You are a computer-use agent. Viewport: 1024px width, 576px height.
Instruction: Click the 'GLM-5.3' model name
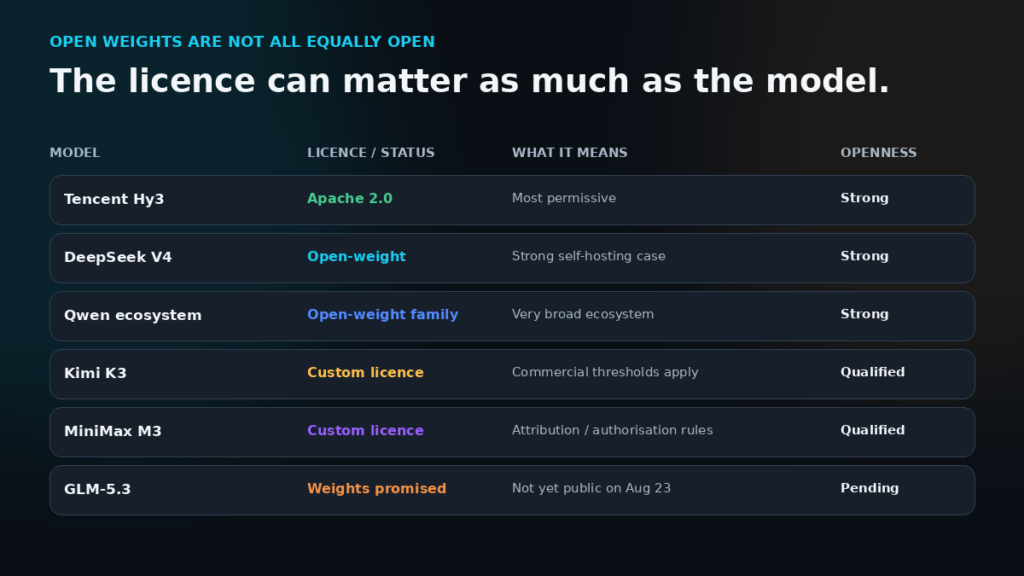(x=97, y=490)
